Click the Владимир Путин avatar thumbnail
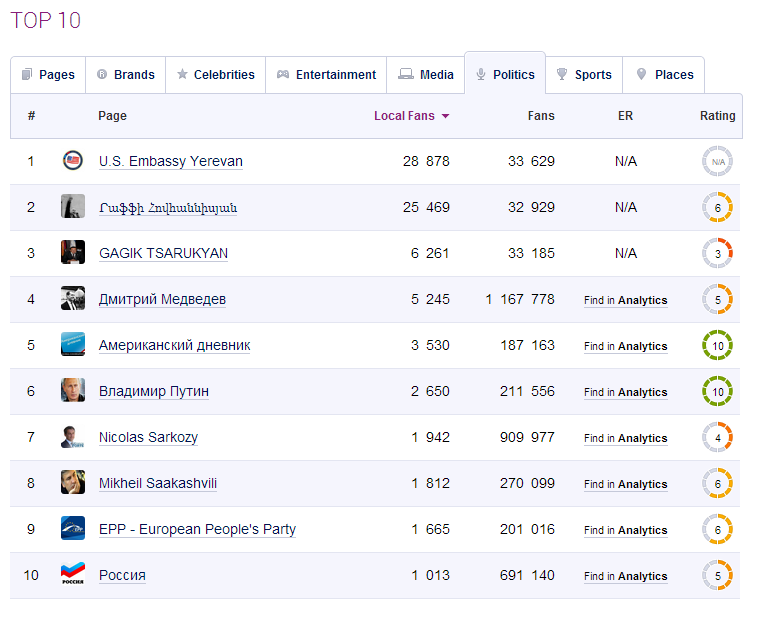 pos(73,390)
